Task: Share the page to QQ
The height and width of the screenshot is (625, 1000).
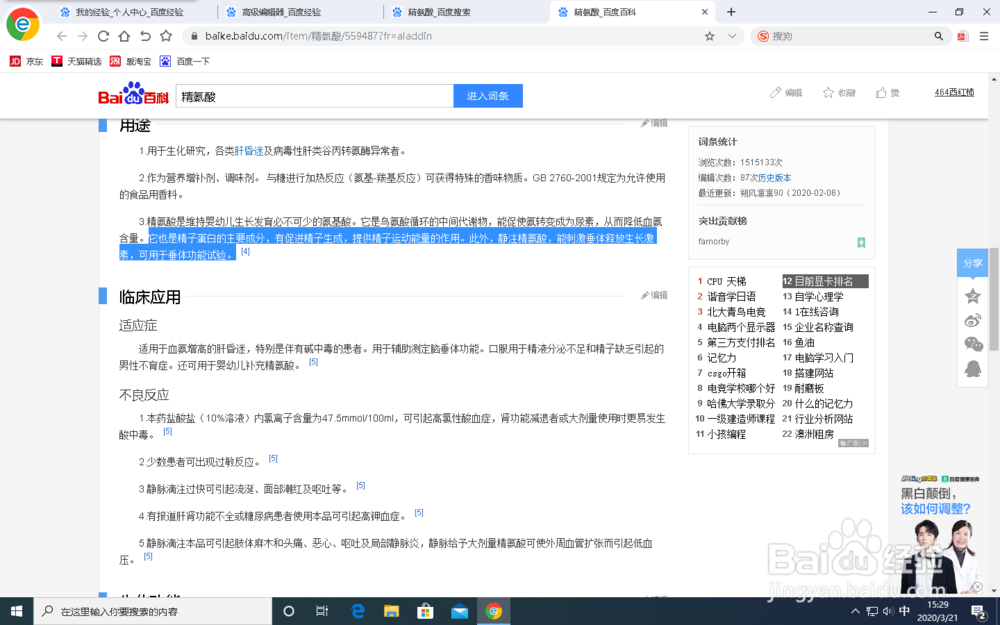Action: (x=972, y=368)
